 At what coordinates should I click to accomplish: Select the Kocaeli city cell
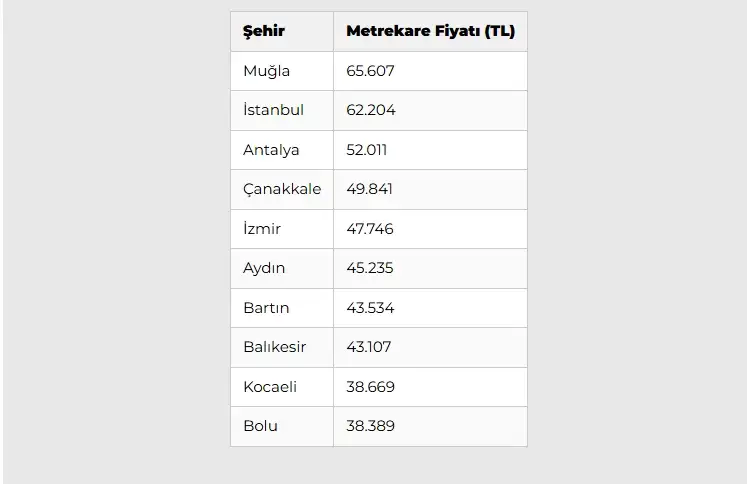pos(270,387)
